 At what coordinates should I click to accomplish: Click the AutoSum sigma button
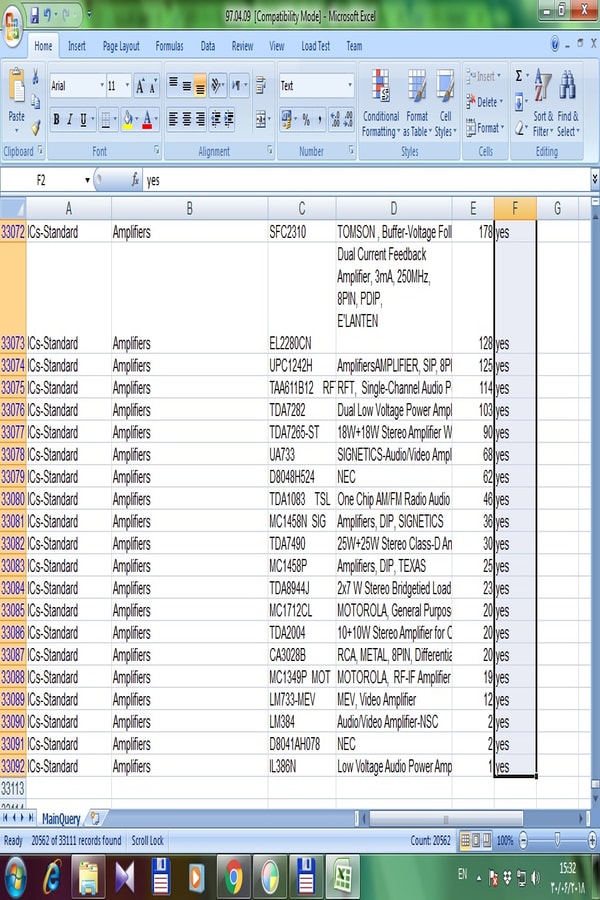[x=518, y=76]
